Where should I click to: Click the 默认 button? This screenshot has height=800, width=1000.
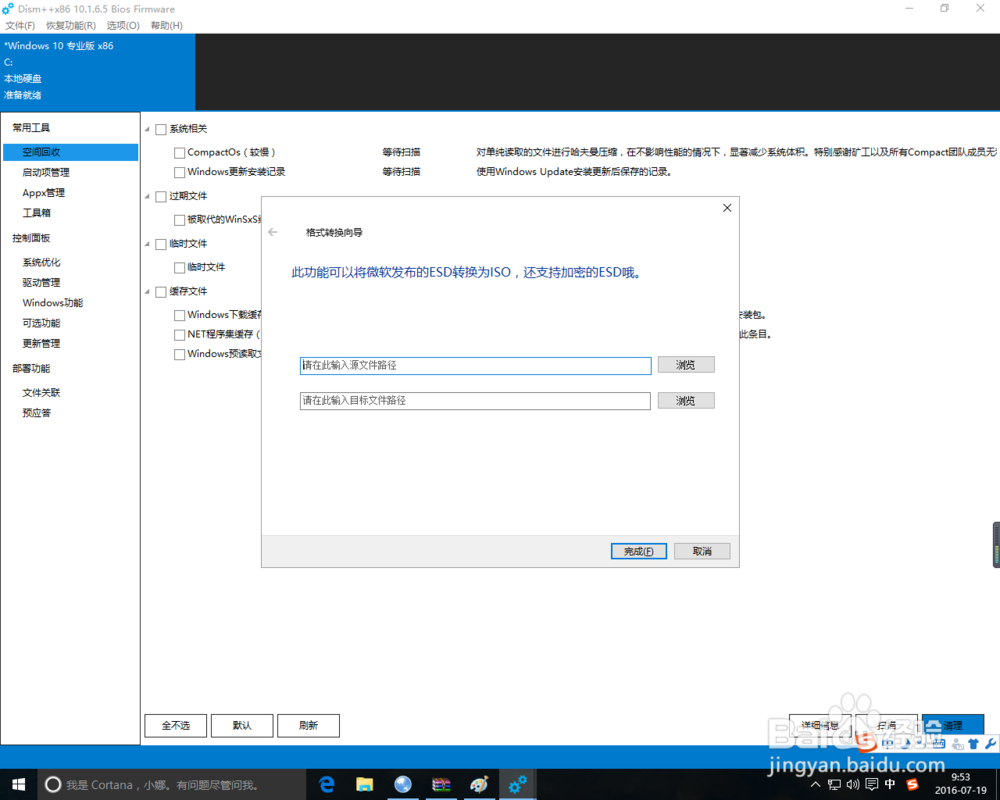(x=242, y=725)
